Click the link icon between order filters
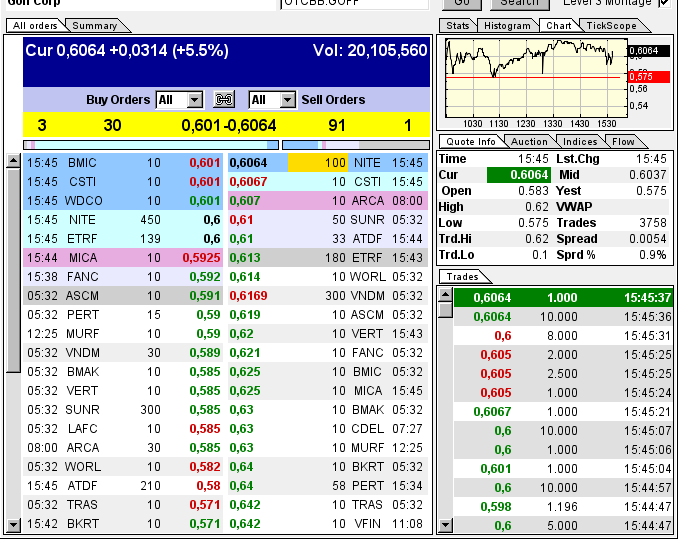 [x=224, y=99]
